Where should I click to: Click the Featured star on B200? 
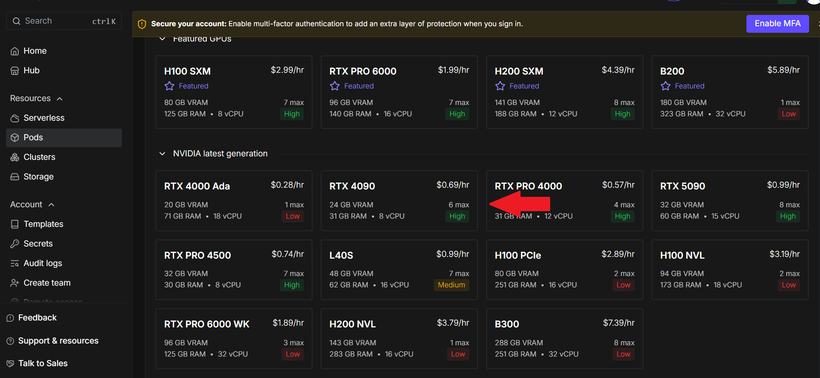tap(665, 86)
